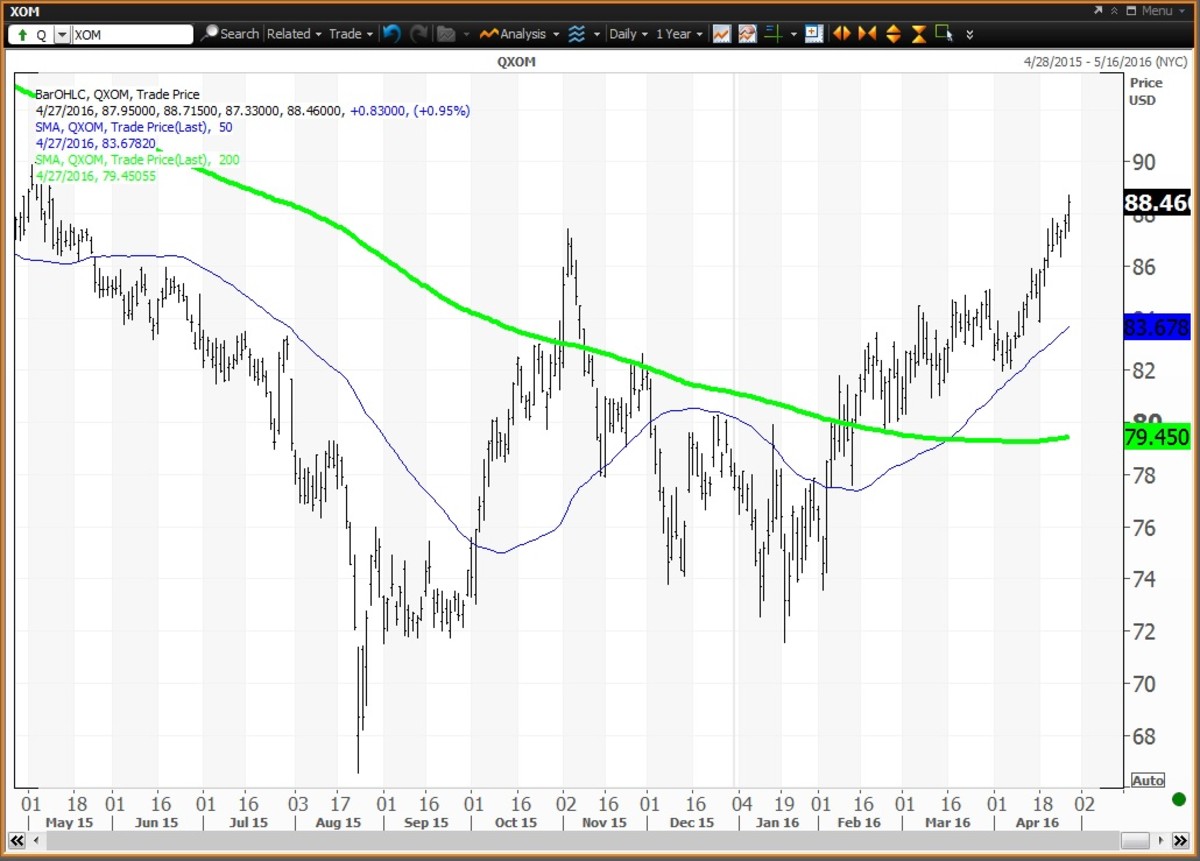Click the blue wavy lines chart-type icon
The image size is (1200, 861).
(x=577, y=34)
